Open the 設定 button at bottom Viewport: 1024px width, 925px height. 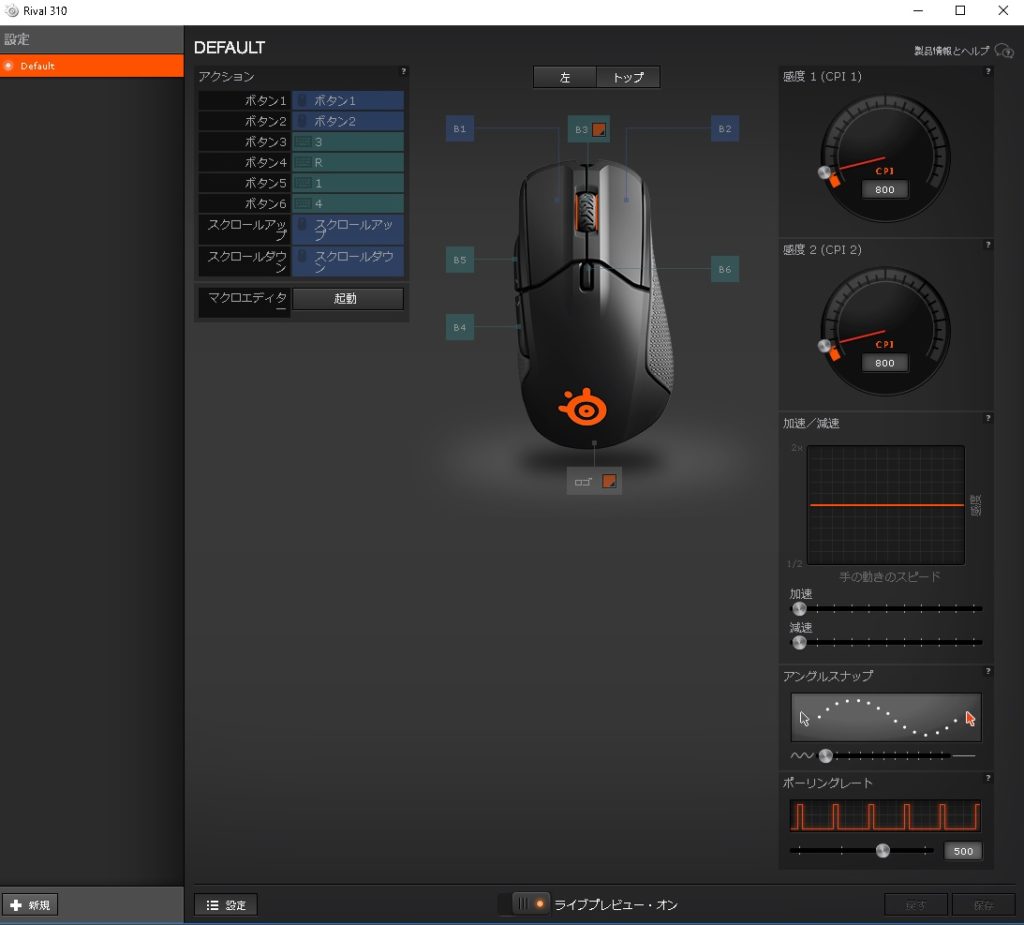coord(226,905)
